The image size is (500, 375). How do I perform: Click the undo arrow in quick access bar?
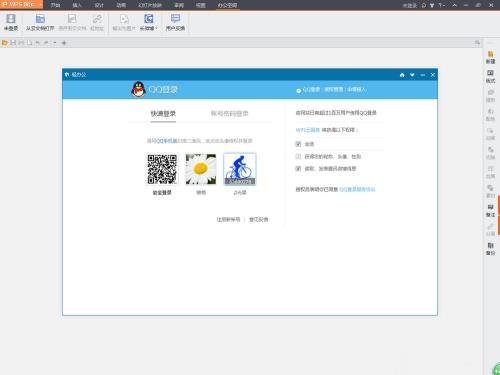[38, 43]
